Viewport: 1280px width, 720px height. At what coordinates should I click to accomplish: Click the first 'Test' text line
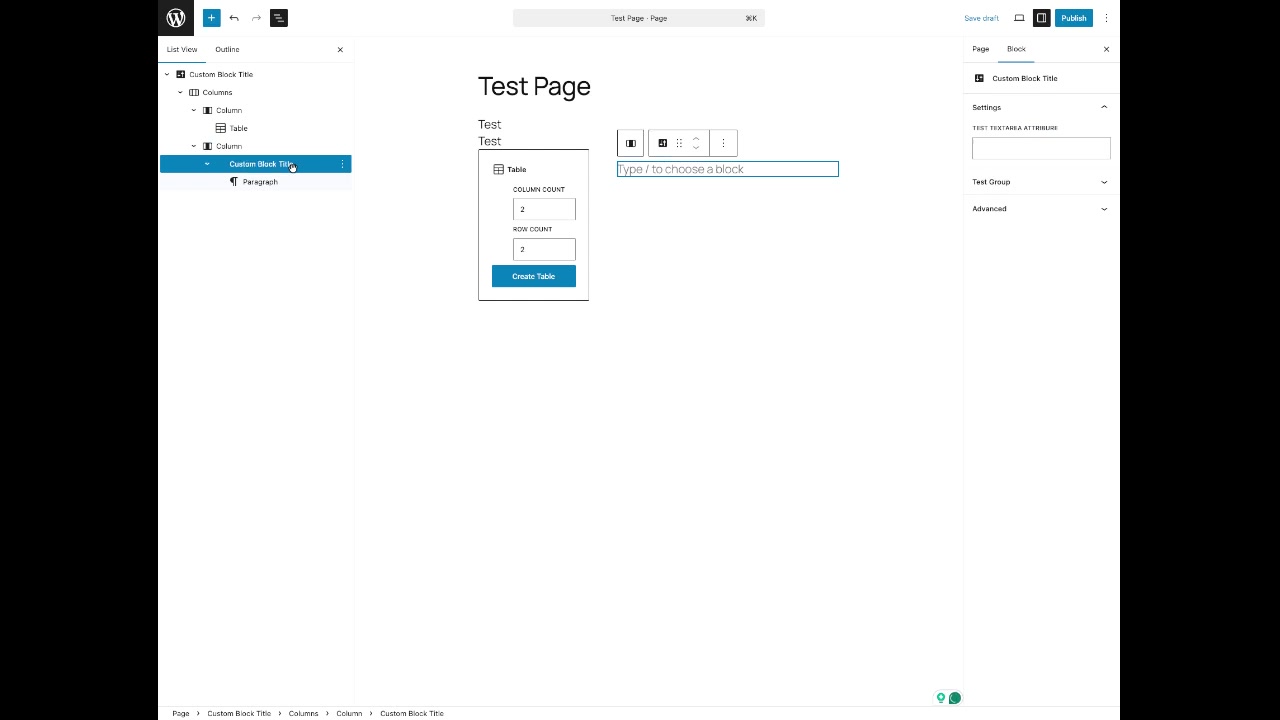pyautogui.click(x=490, y=124)
